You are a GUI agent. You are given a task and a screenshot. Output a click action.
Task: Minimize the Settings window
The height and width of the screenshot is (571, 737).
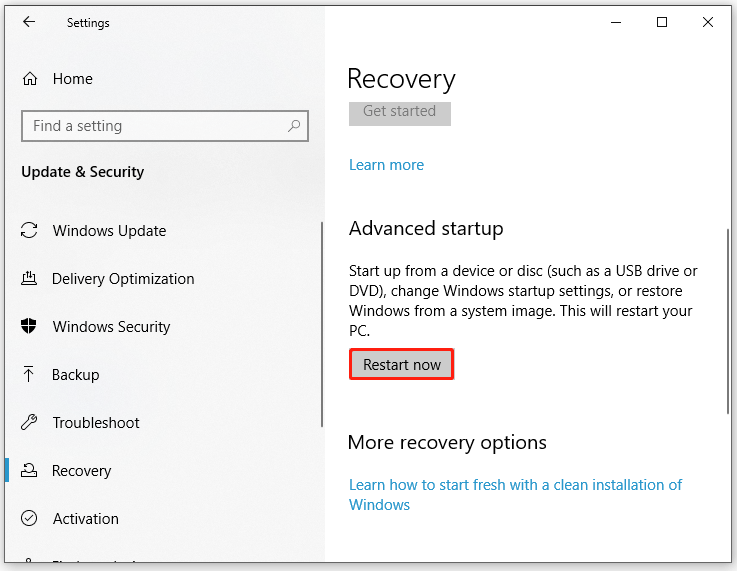(x=616, y=22)
